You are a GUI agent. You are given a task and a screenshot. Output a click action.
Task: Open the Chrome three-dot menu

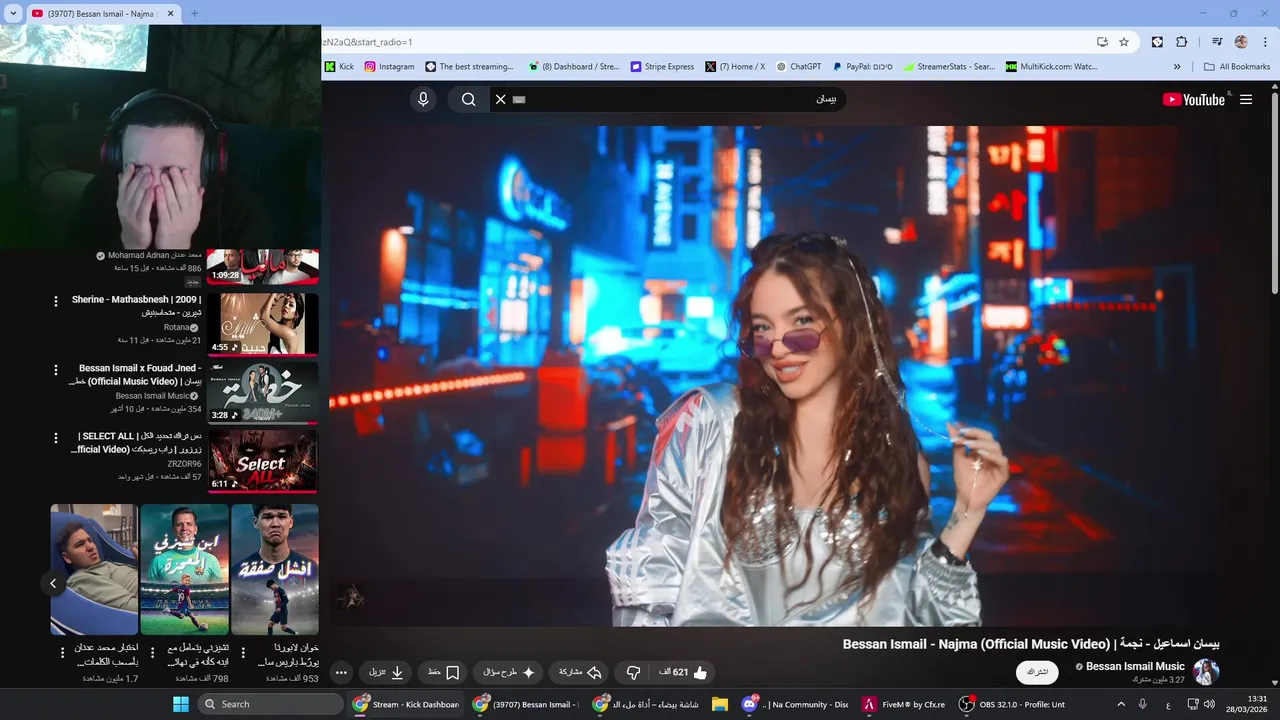pyautogui.click(x=1265, y=42)
